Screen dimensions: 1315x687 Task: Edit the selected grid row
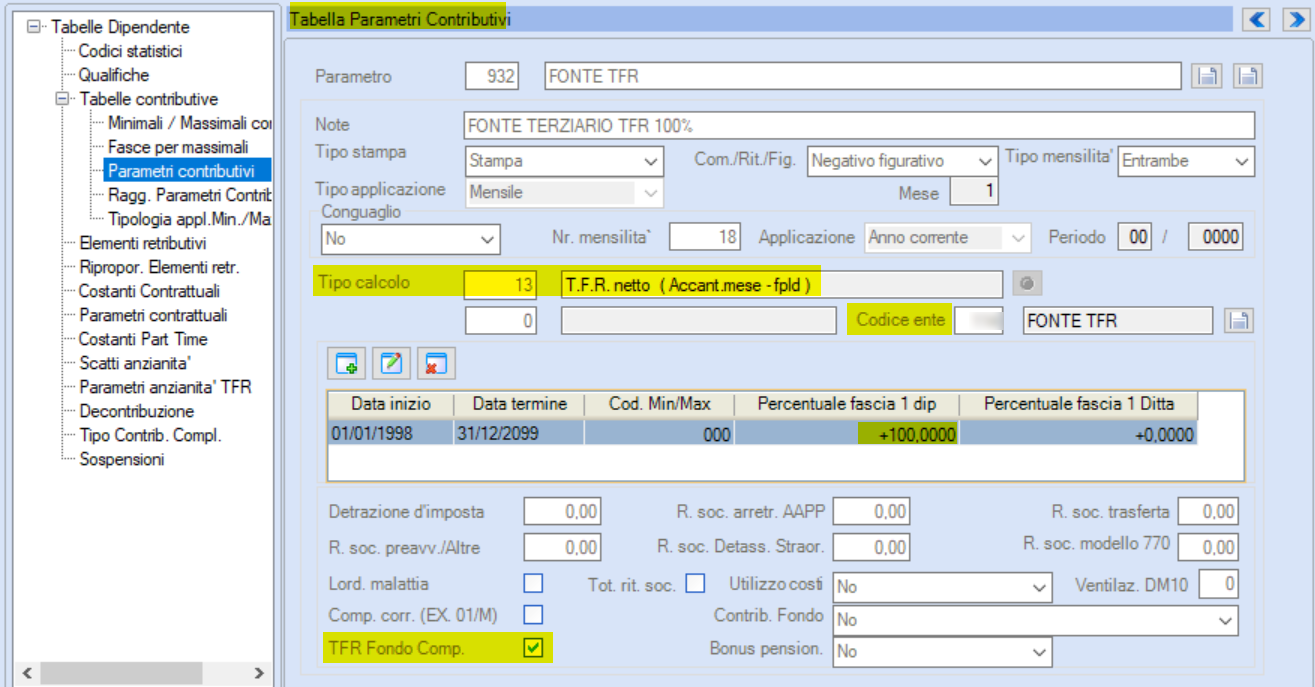click(390, 364)
